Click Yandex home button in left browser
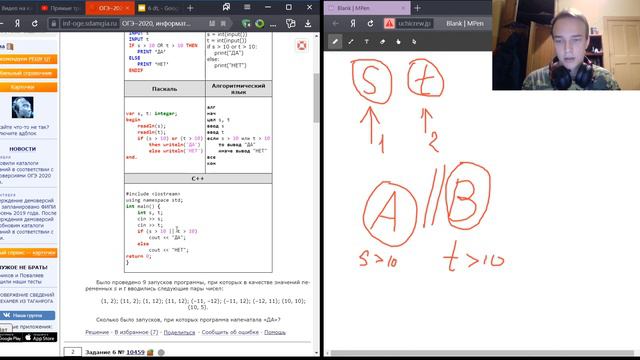Image resolution: width=640 pixels, height=360 pixels. click(x=17, y=24)
